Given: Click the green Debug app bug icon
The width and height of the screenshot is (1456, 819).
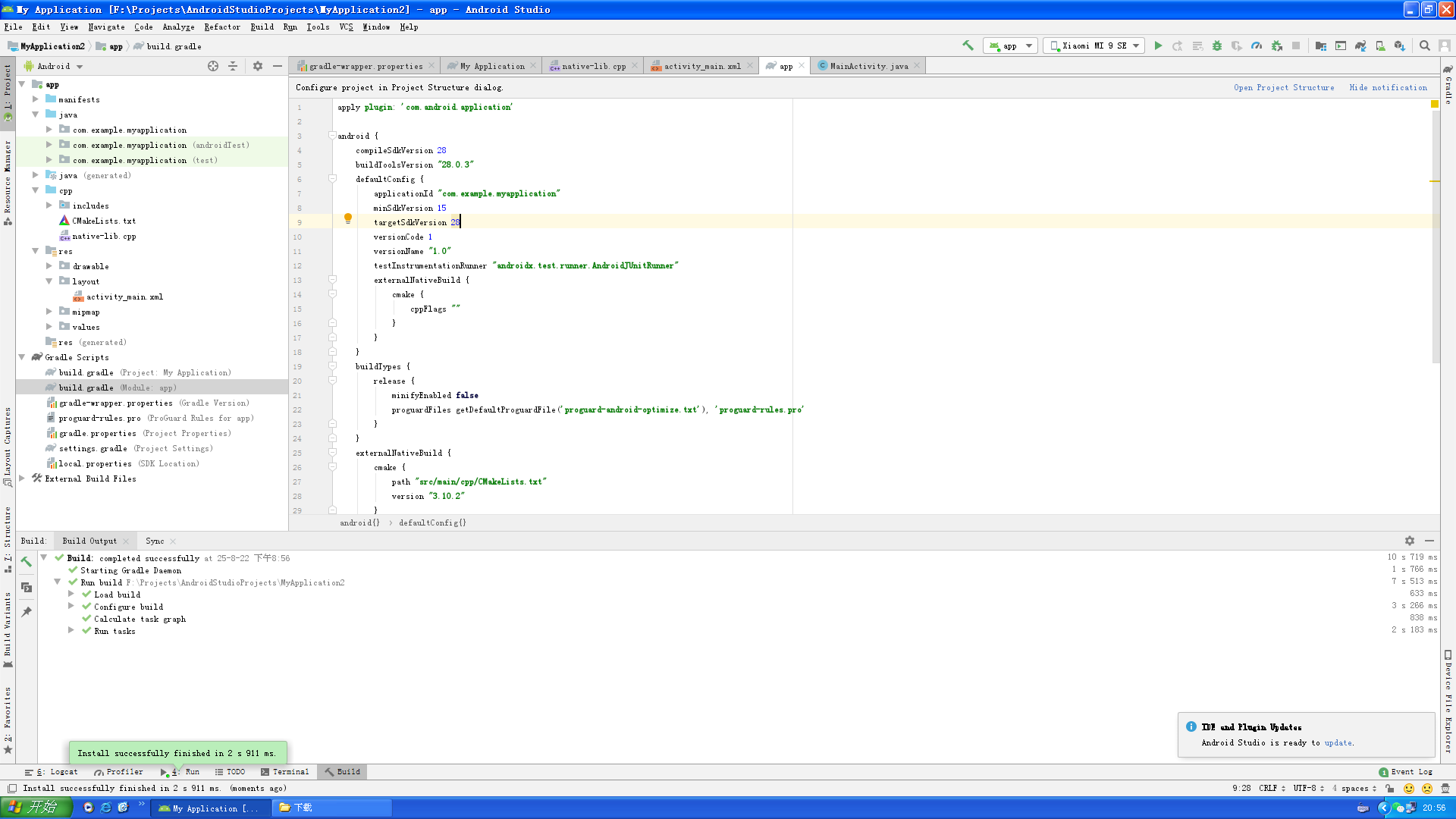Looking at the screenshot, I should pos(1217,45).
